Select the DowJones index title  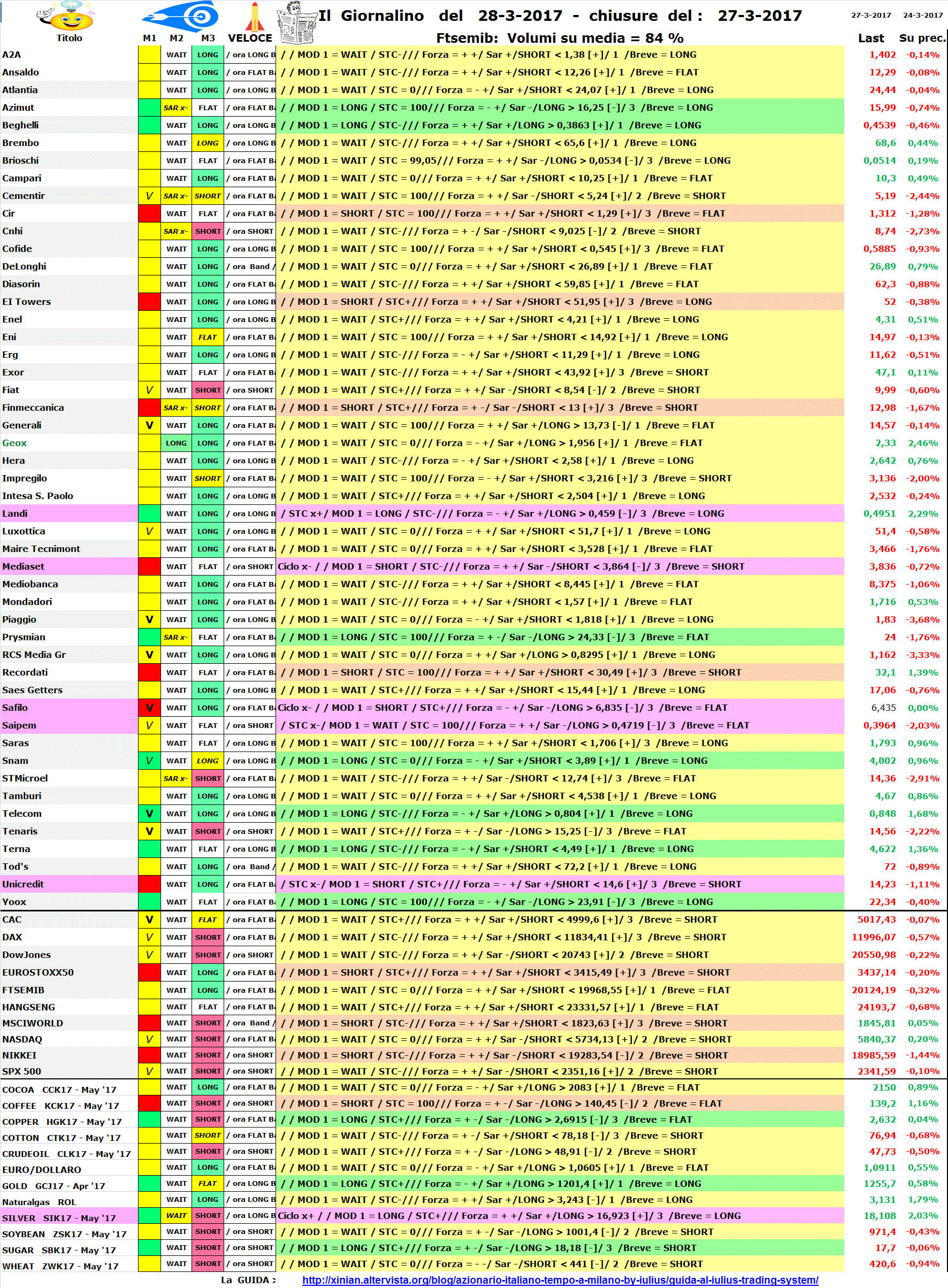pos(69,955)
